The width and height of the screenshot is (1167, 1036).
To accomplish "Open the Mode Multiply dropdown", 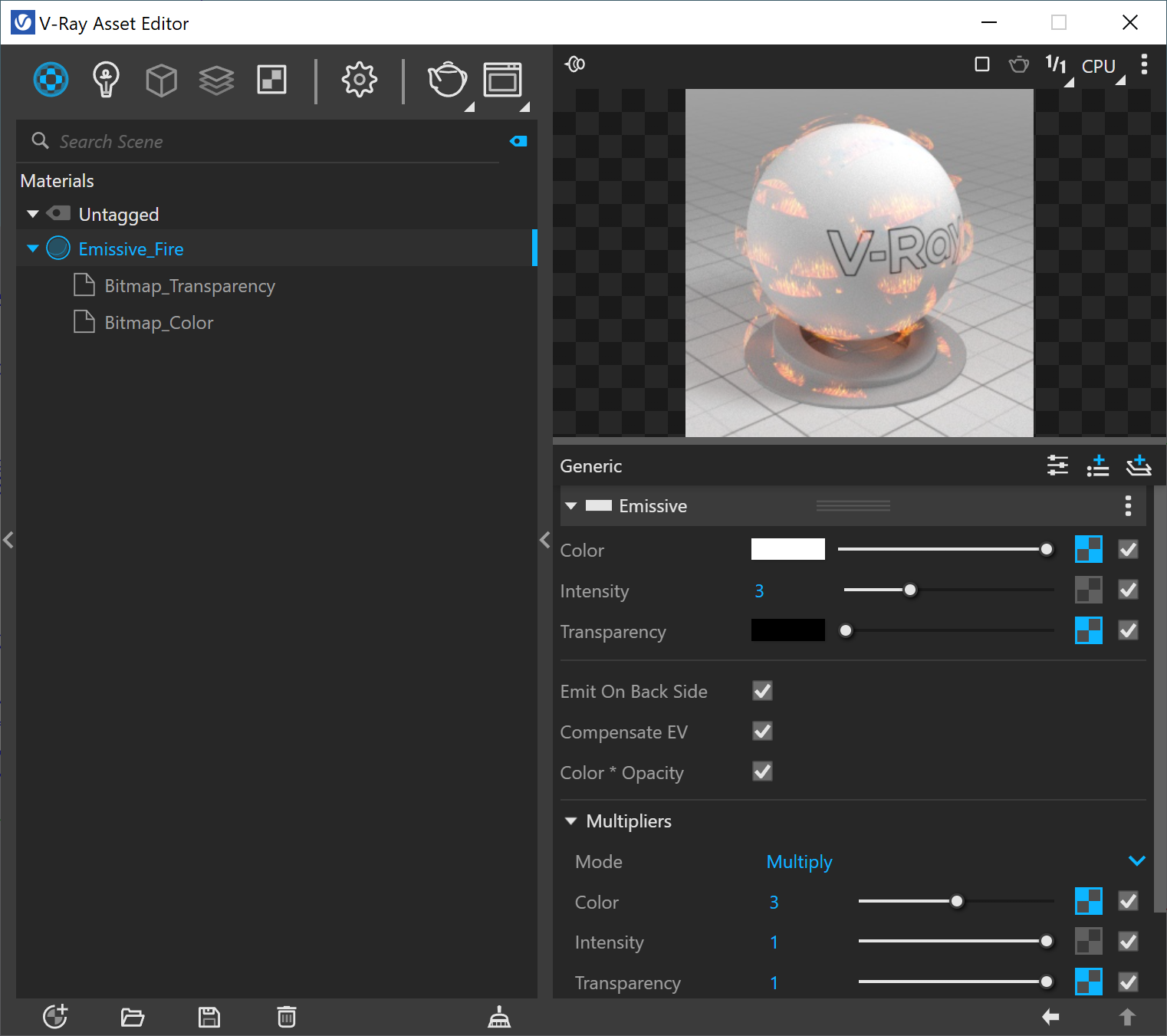I will click(955, 861).
